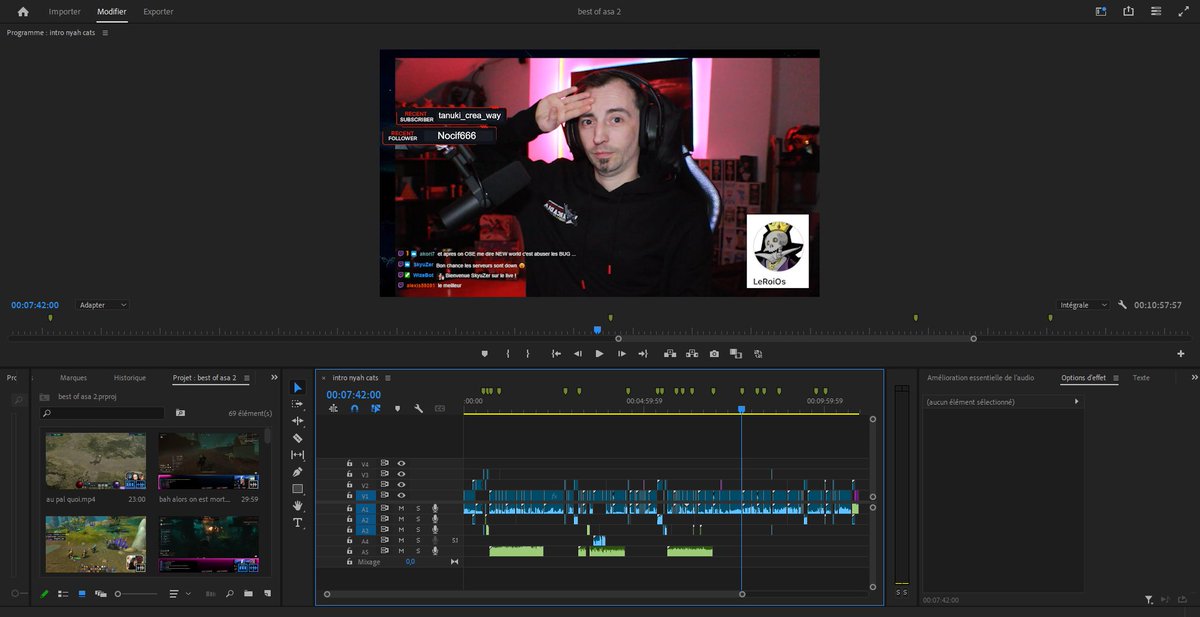Open the intro nyah cats sequence menu
The width and height of the screenshot is (1200, 617).
[388, 378]
